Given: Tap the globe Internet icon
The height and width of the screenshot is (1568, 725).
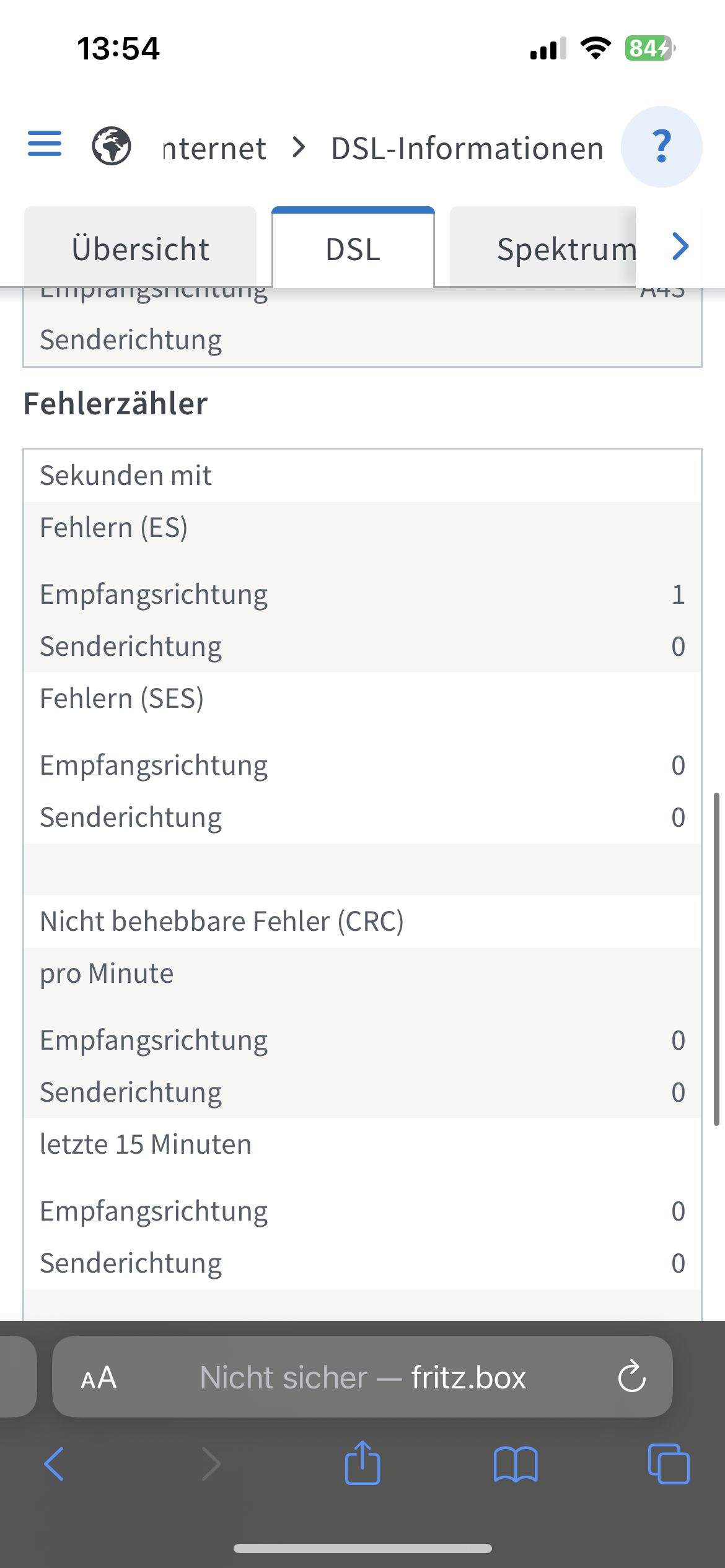Looking at the screenshot, I should pos(112,146).
